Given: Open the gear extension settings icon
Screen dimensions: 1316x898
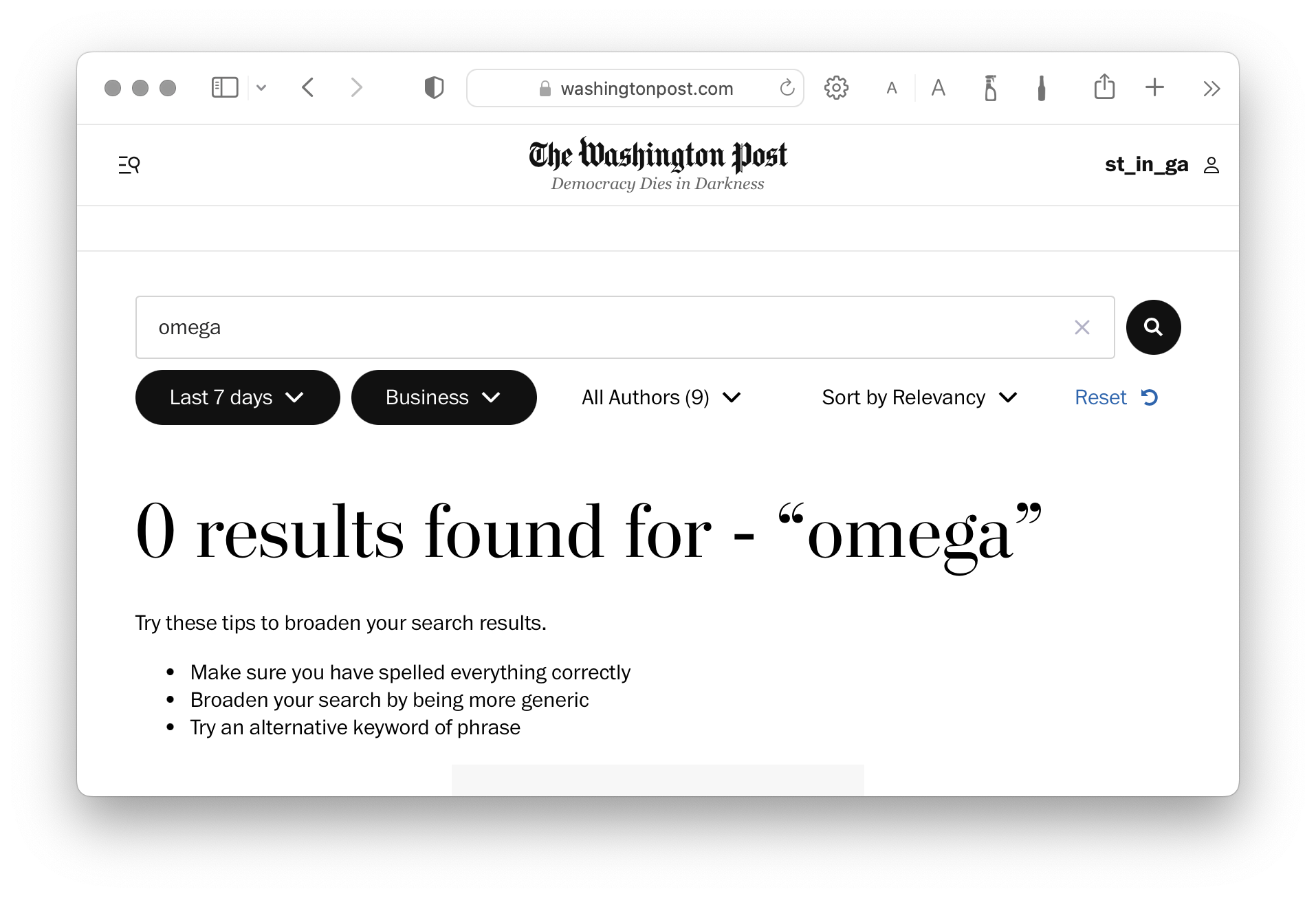Looking at the screenshot, I should (836, 88).
